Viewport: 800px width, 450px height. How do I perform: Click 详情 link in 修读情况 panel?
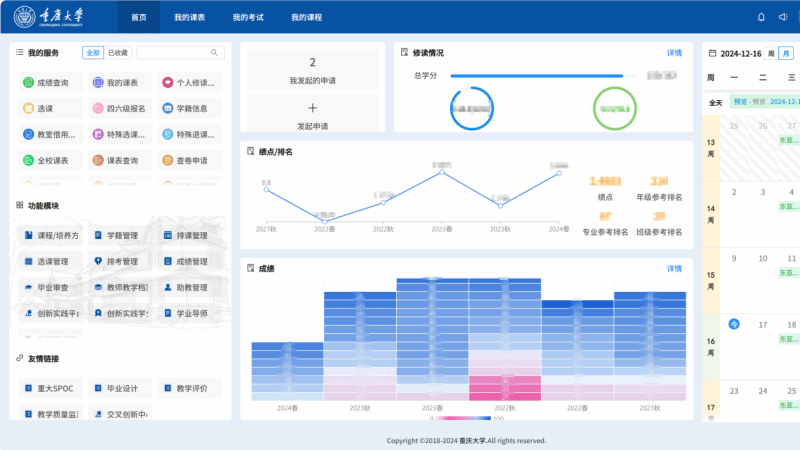(x=674, y=53)
